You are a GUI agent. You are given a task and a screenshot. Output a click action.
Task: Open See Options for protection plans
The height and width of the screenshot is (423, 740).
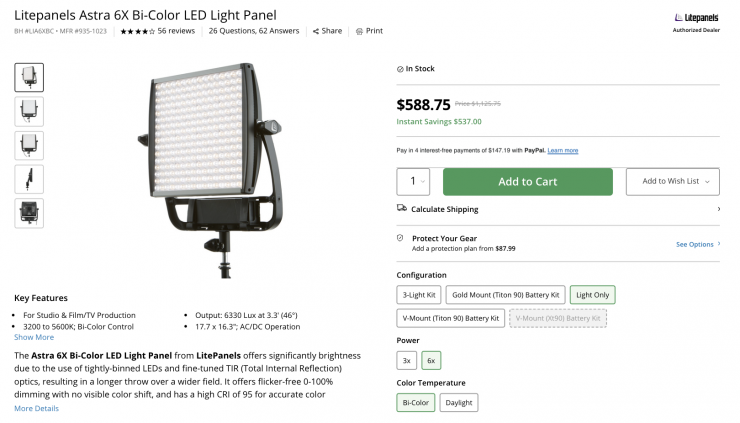point(697,244)
